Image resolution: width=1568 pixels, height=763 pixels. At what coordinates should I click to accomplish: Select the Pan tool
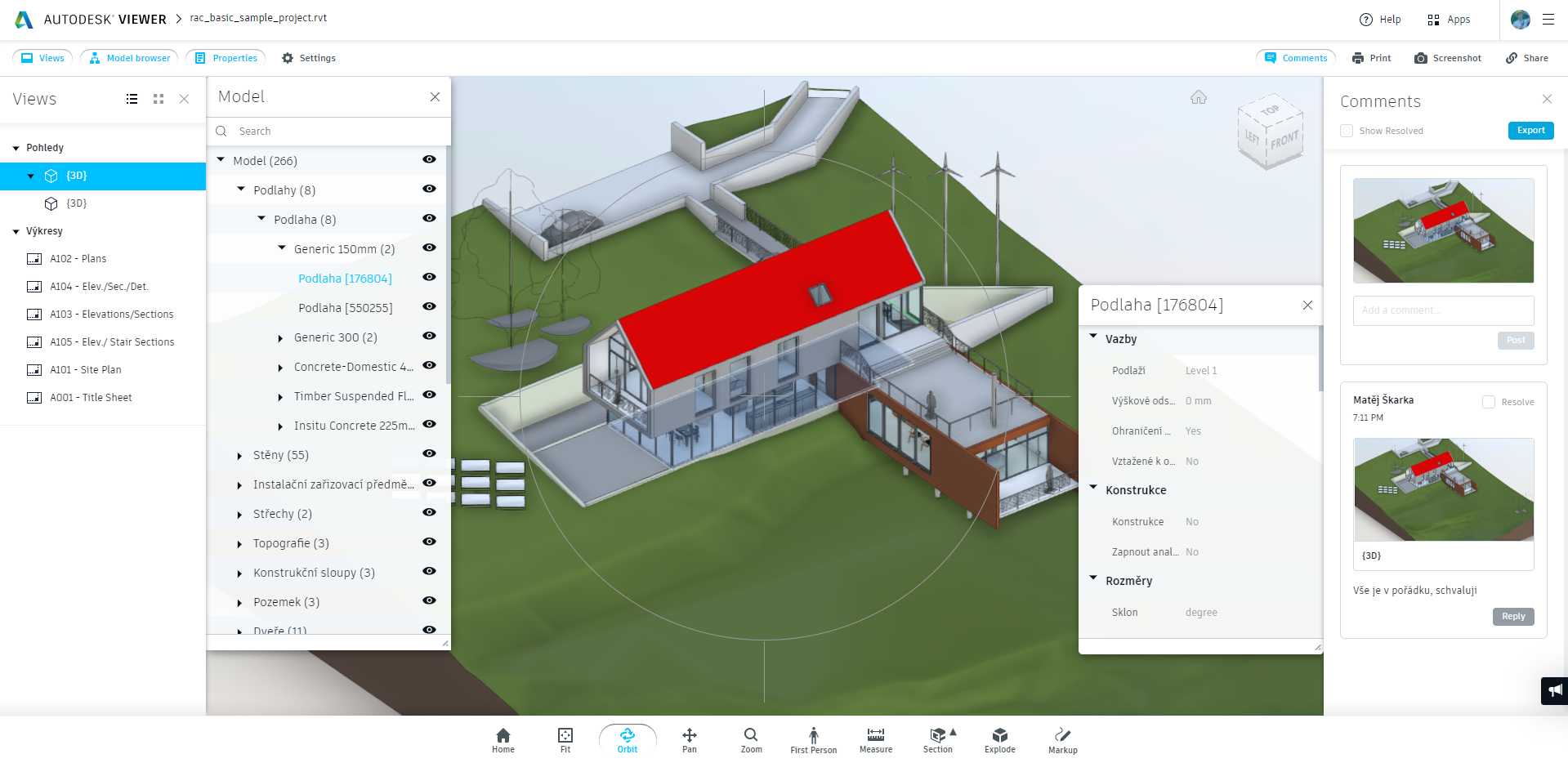[x=690, y=740]
